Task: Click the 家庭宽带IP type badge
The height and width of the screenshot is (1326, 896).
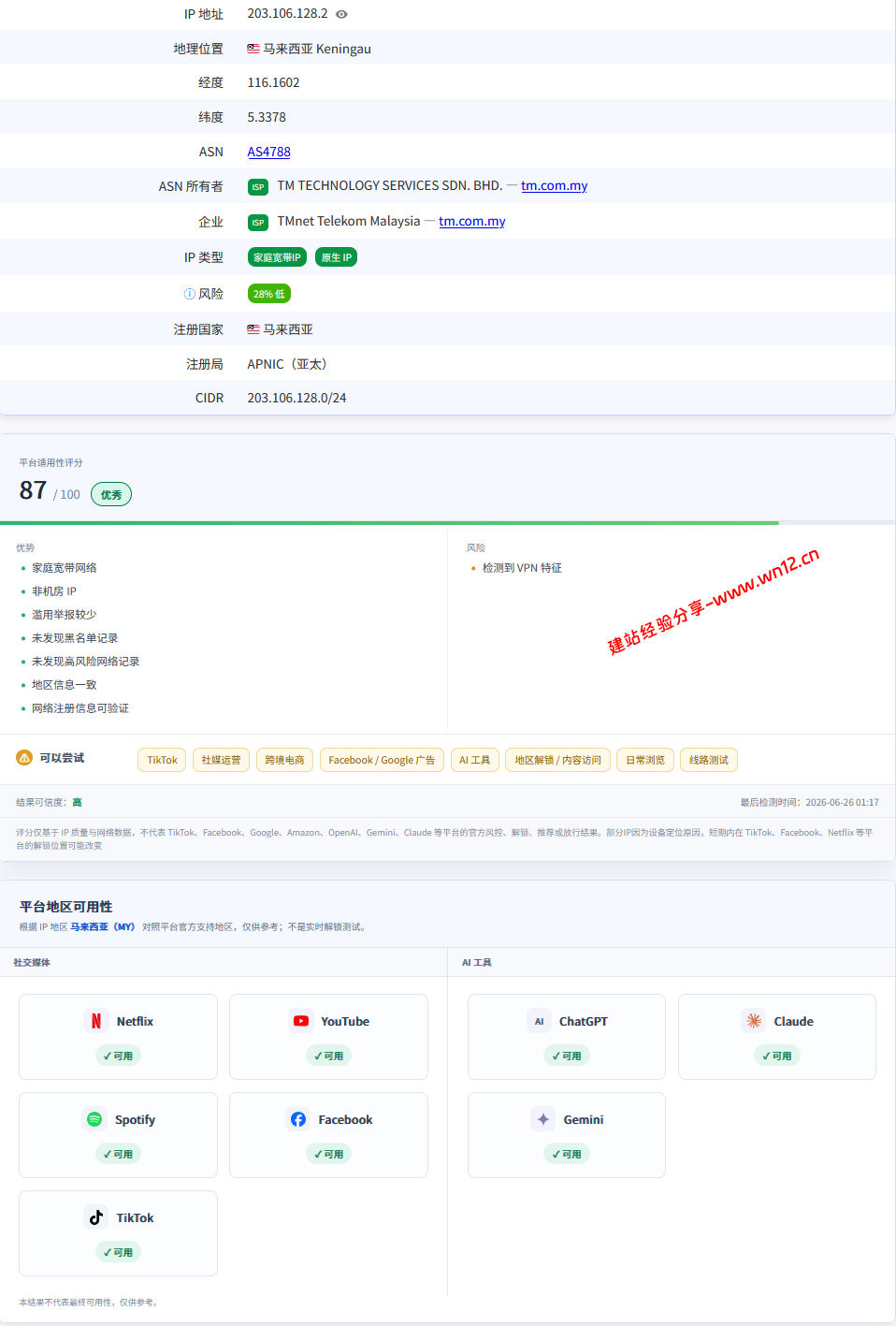Action: pyautogui.click(x=277, y=257)
